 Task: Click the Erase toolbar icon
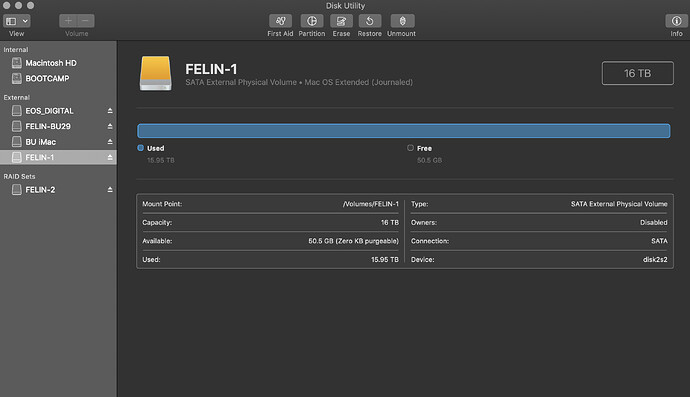[x=341, y=21]
